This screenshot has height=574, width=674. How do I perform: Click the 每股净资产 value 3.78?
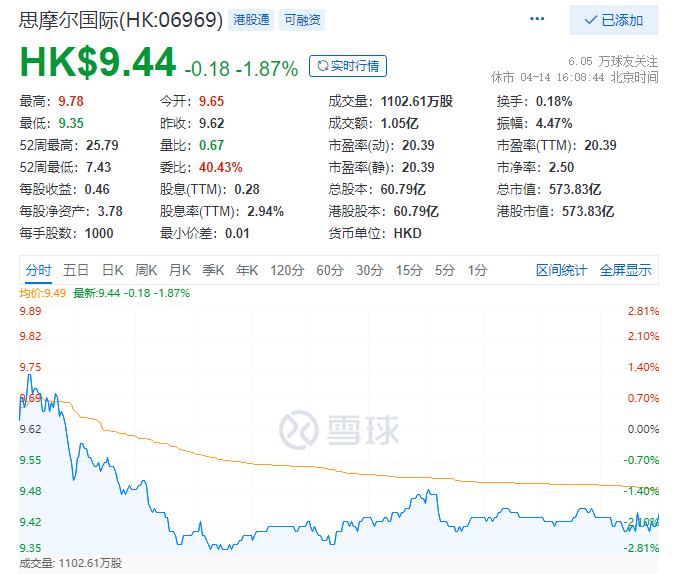110,212
